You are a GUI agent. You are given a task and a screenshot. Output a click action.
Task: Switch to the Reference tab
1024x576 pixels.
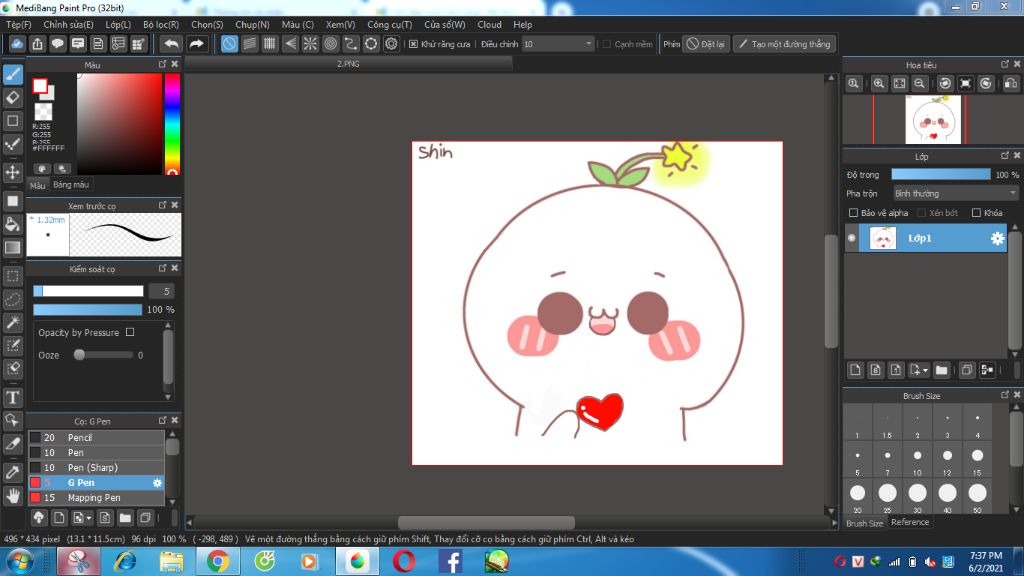click(x=910, y=522)
